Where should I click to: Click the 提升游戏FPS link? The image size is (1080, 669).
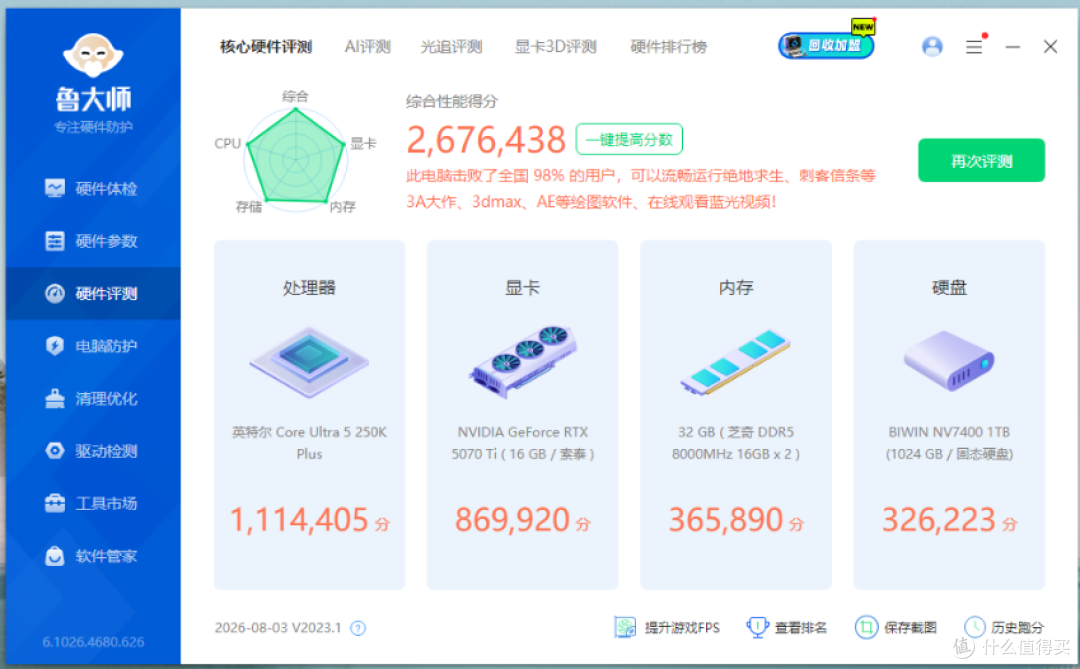667,628
